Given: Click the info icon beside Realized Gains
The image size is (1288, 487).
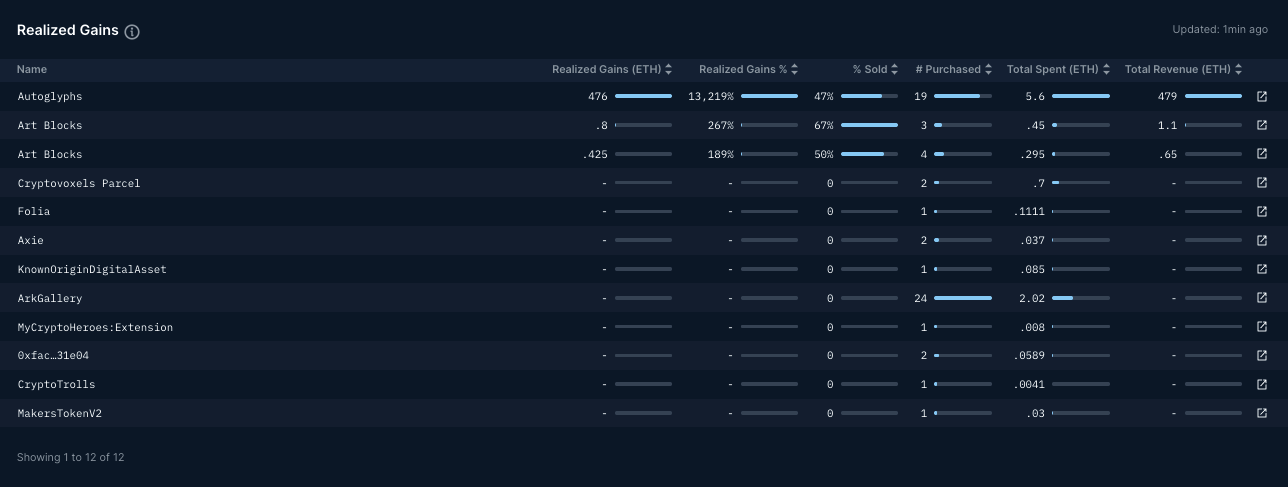Looking at the screenshot, I should pos(132,31).
